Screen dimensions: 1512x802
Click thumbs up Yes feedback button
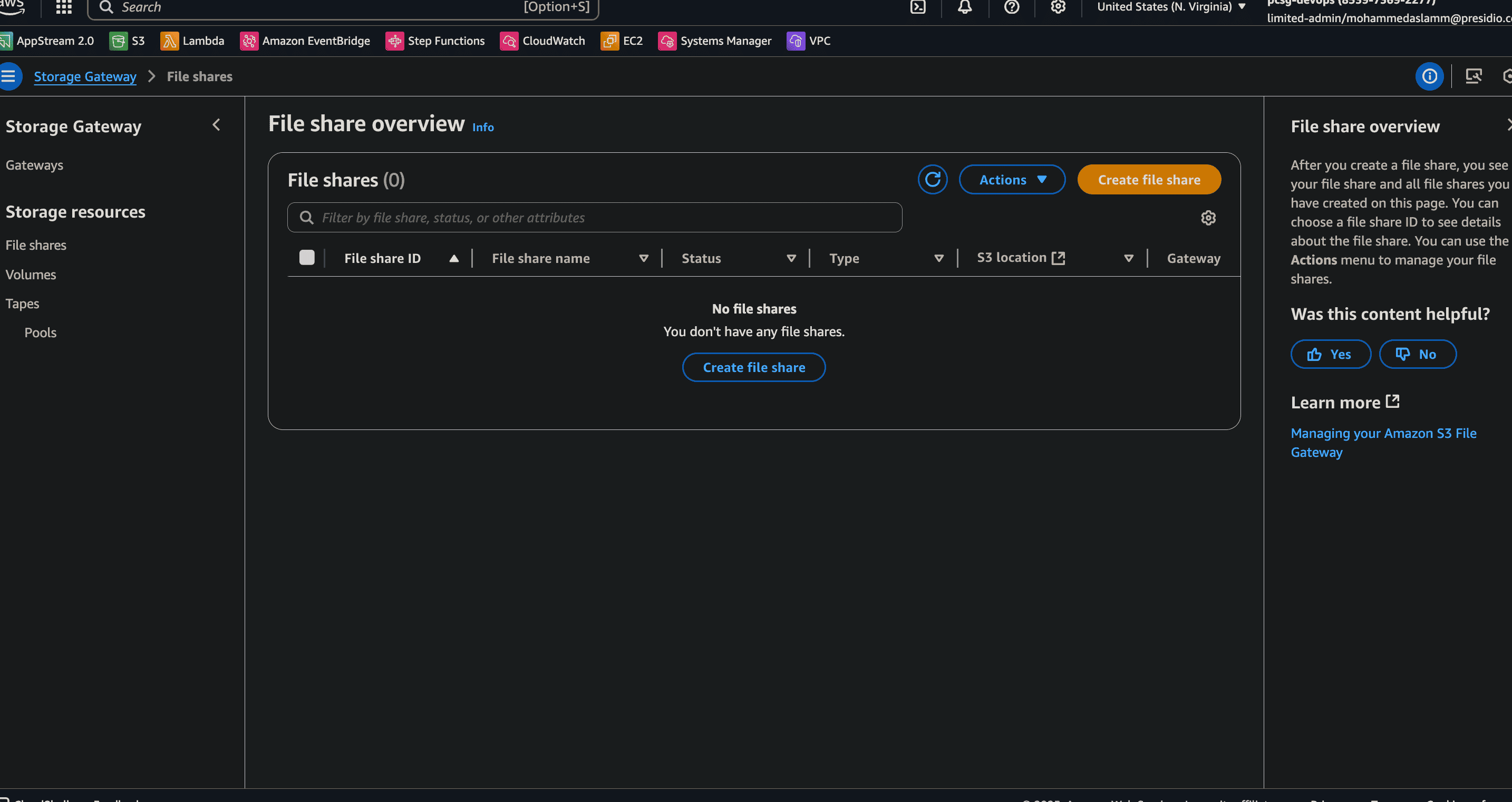click(x=1330, y=354)
